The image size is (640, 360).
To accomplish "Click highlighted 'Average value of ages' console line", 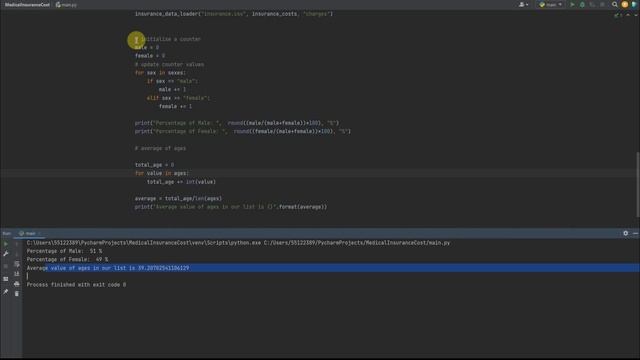I will 108,268.
